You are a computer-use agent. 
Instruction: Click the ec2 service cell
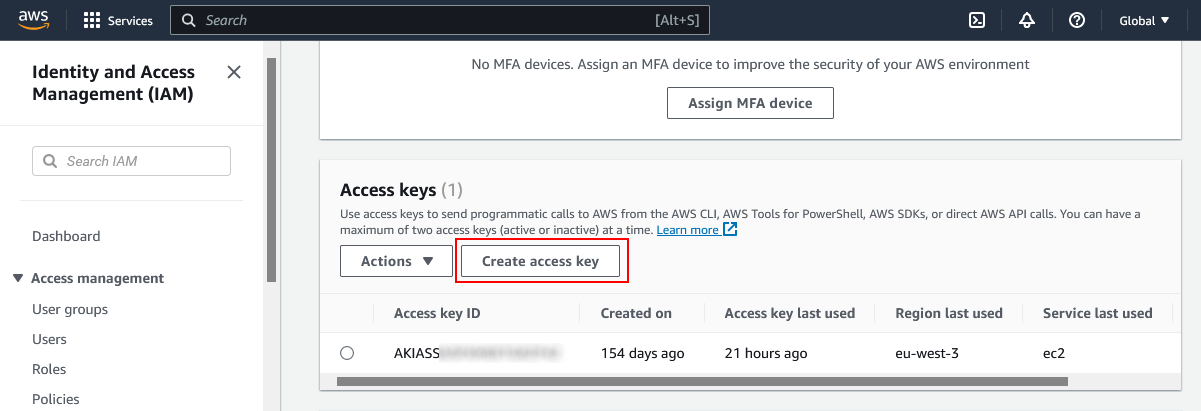(1052, 353)
